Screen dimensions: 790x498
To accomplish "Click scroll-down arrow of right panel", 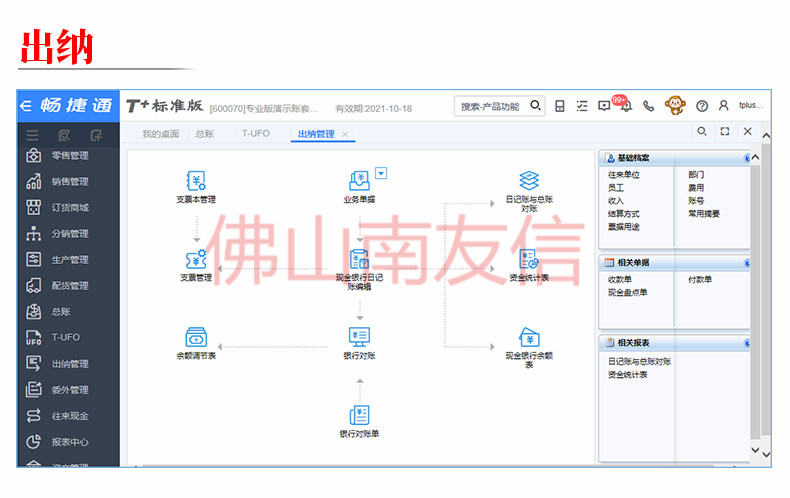I will pos(755,450).
